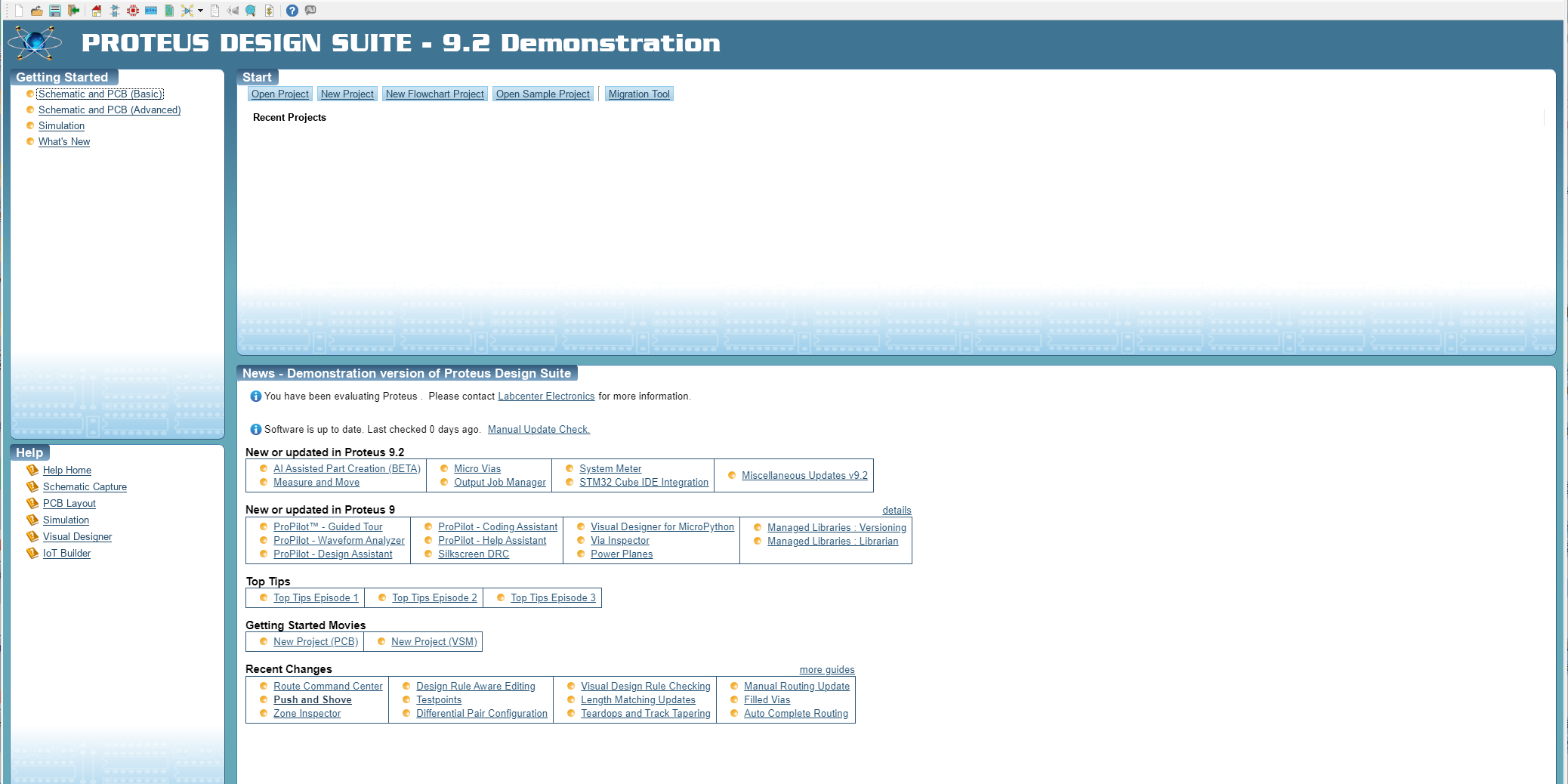Image resolution: width=1568 pixels, height=784 pixels.
Task: Open the Power Planes link
Action: pyautogui.click(x=622, y=554)
